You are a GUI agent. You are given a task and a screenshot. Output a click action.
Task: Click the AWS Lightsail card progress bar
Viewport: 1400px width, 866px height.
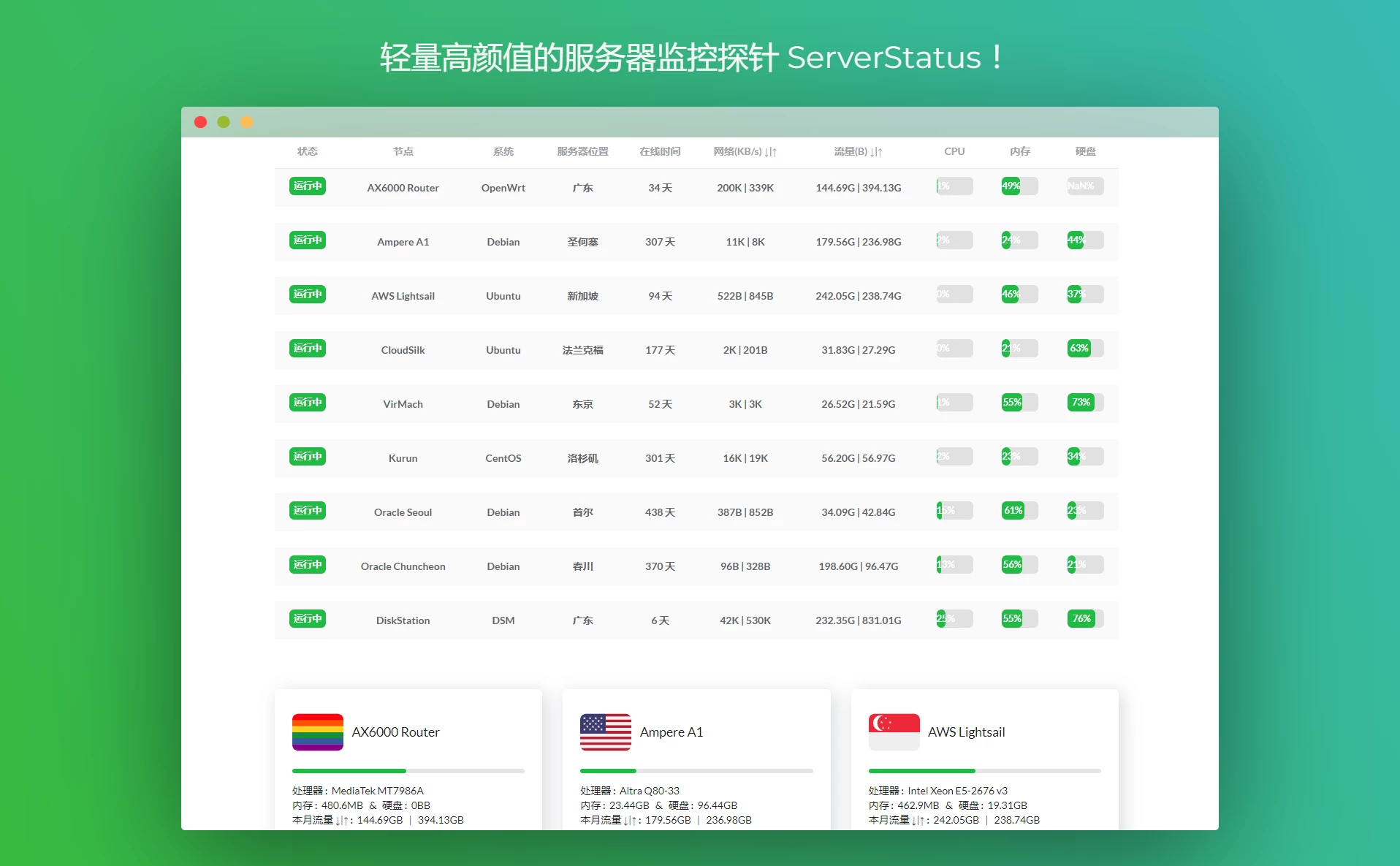tap(984, 771)
